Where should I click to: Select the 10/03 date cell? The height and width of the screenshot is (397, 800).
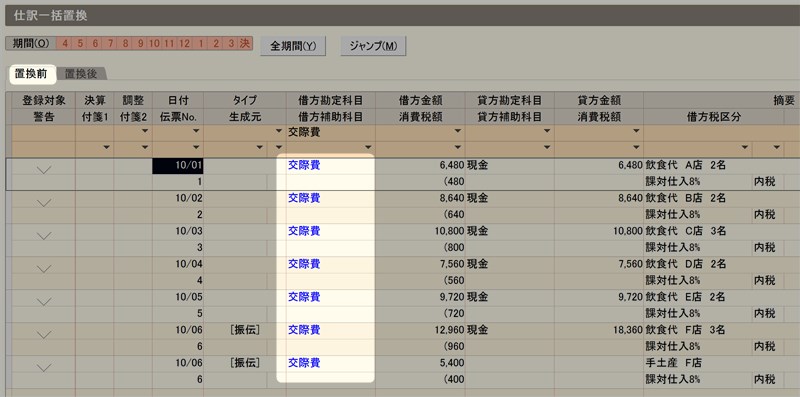[178, 231]
